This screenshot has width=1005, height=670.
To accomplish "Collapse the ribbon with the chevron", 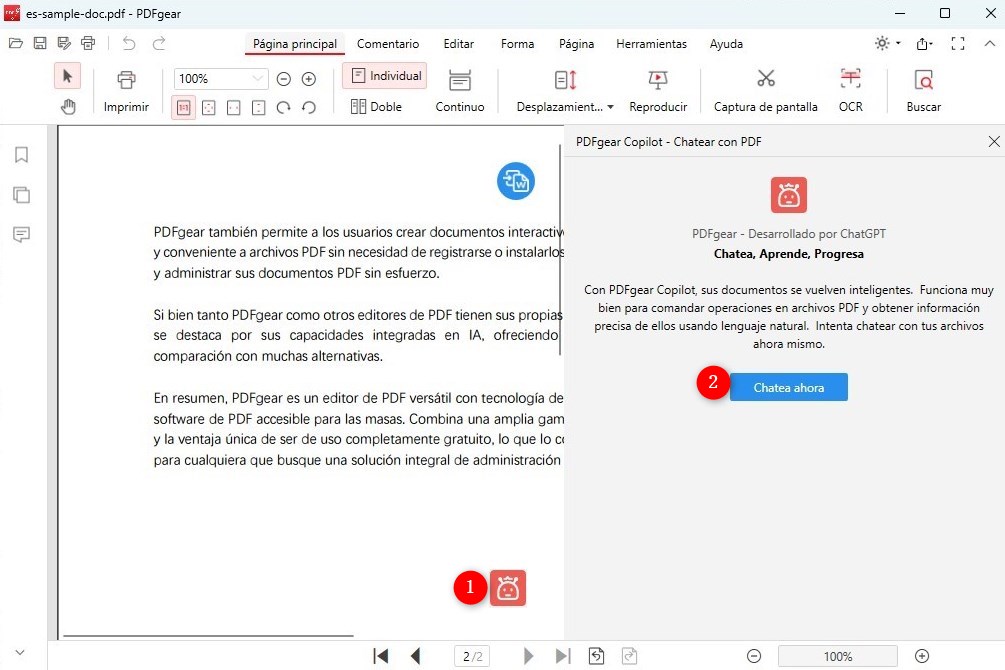I will pyautogui.click(x=990, y=44).
